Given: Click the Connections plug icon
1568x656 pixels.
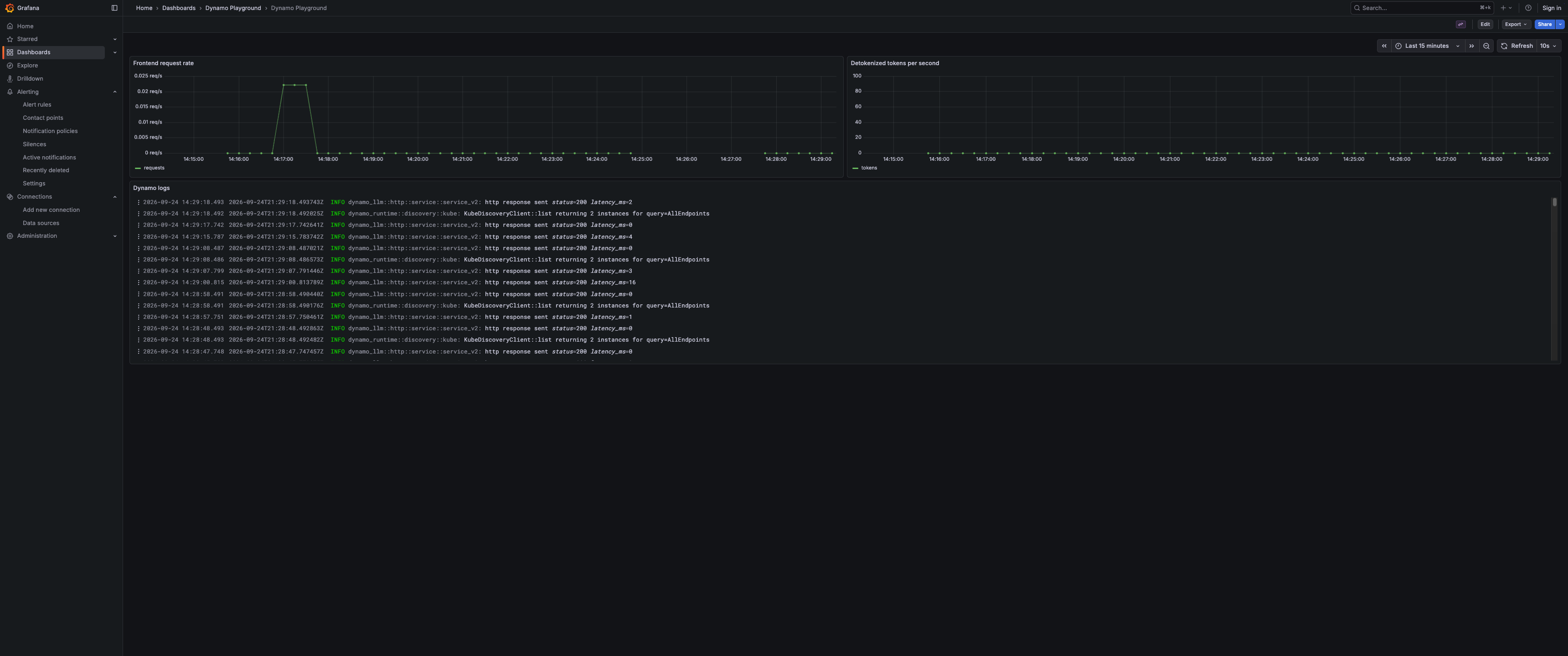Looking at the screenshot, I should pyautogui.click(x=10, y=196).
